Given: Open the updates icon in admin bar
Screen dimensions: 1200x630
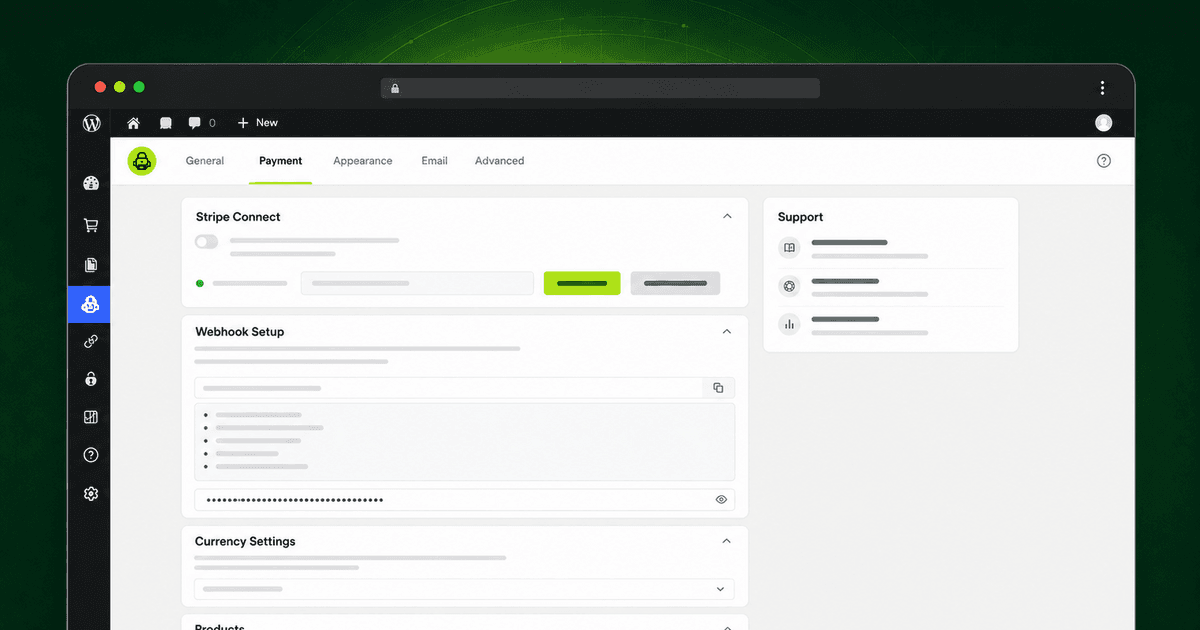Looking at the screenshot, I should pos(165,123).
